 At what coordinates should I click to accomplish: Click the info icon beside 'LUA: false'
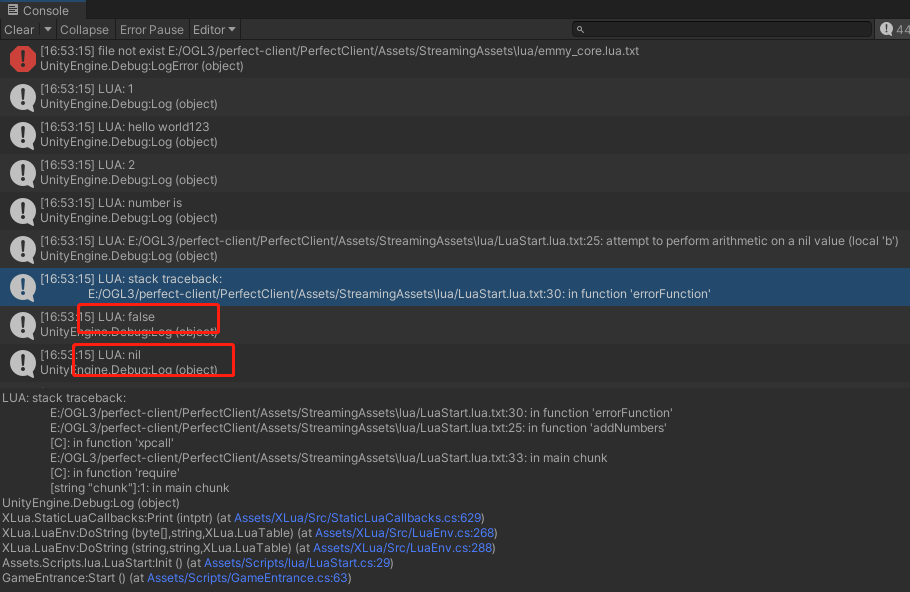point(23,325)
